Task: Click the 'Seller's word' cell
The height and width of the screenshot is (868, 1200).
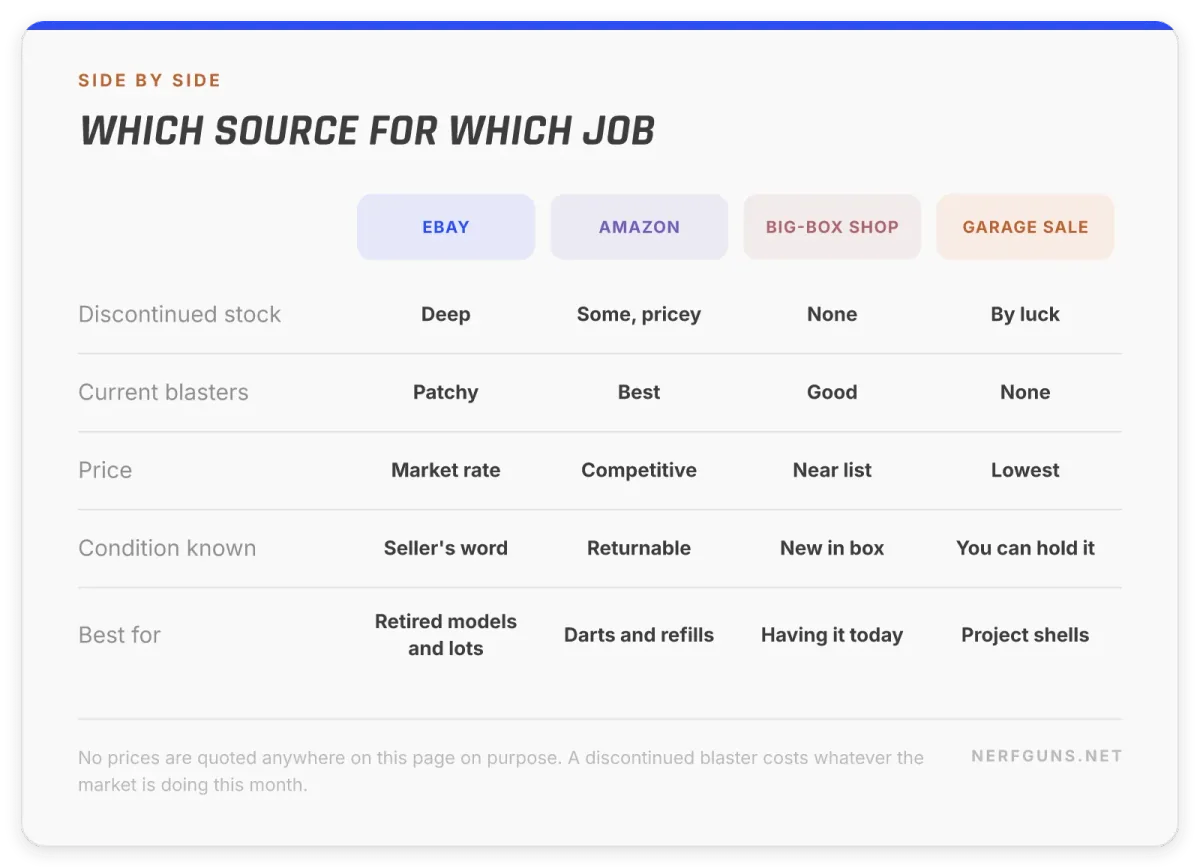Action: 446,548
